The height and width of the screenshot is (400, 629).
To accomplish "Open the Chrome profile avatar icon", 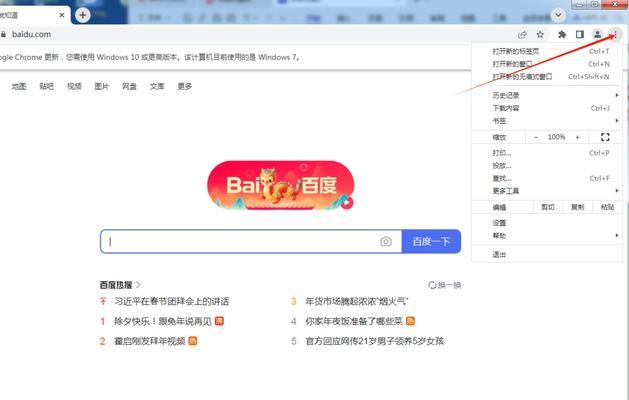I will click(x=597, y=35).
